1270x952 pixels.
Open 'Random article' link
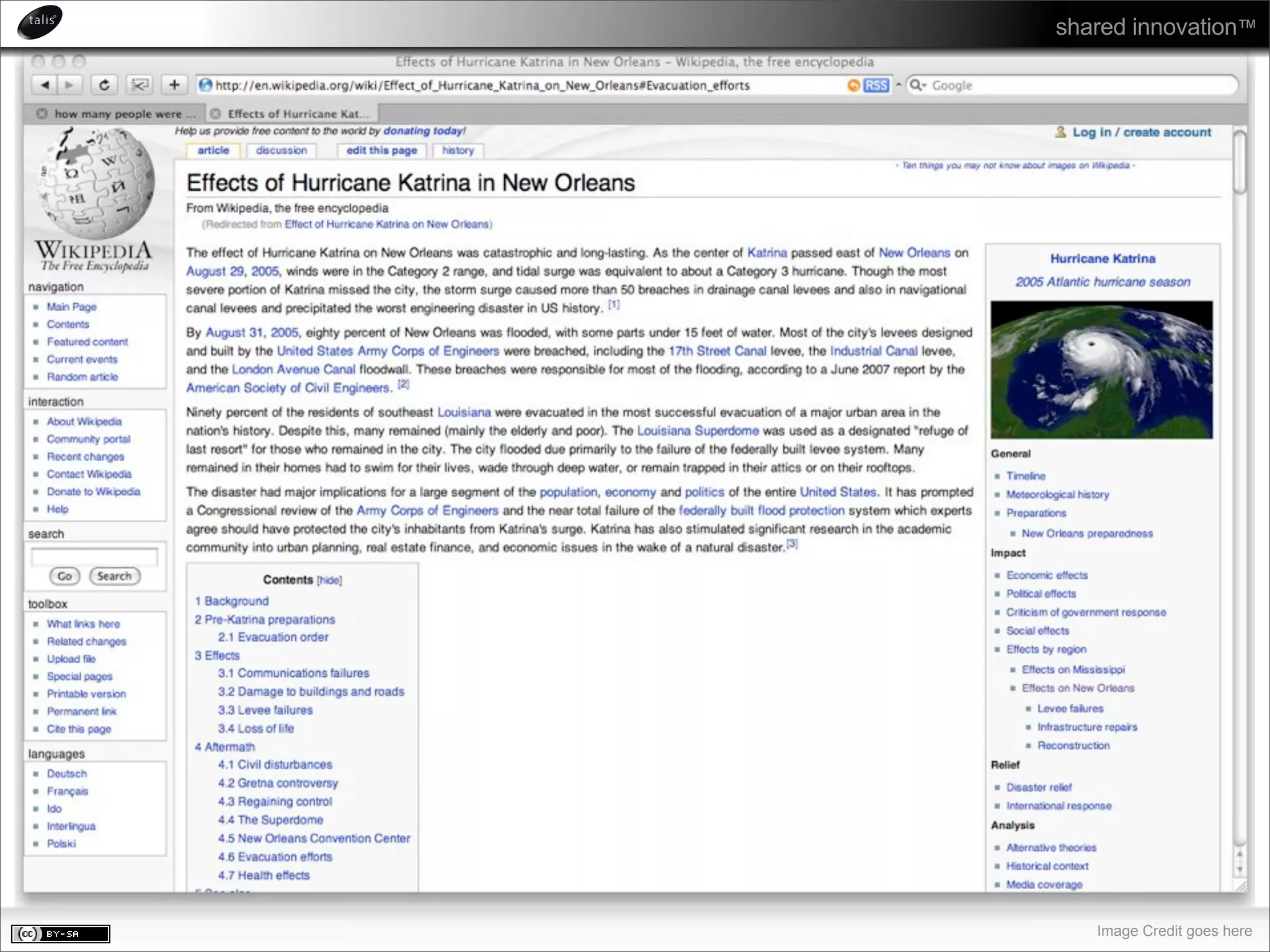click(82, 377)
